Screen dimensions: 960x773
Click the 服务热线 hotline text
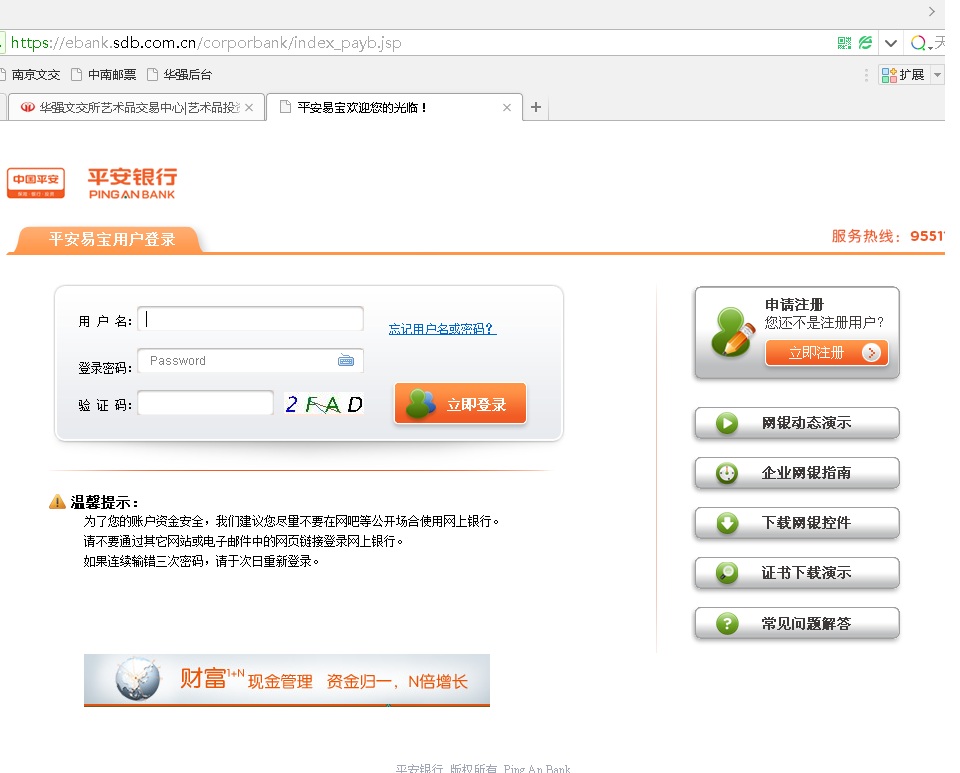tap(887, 236)
